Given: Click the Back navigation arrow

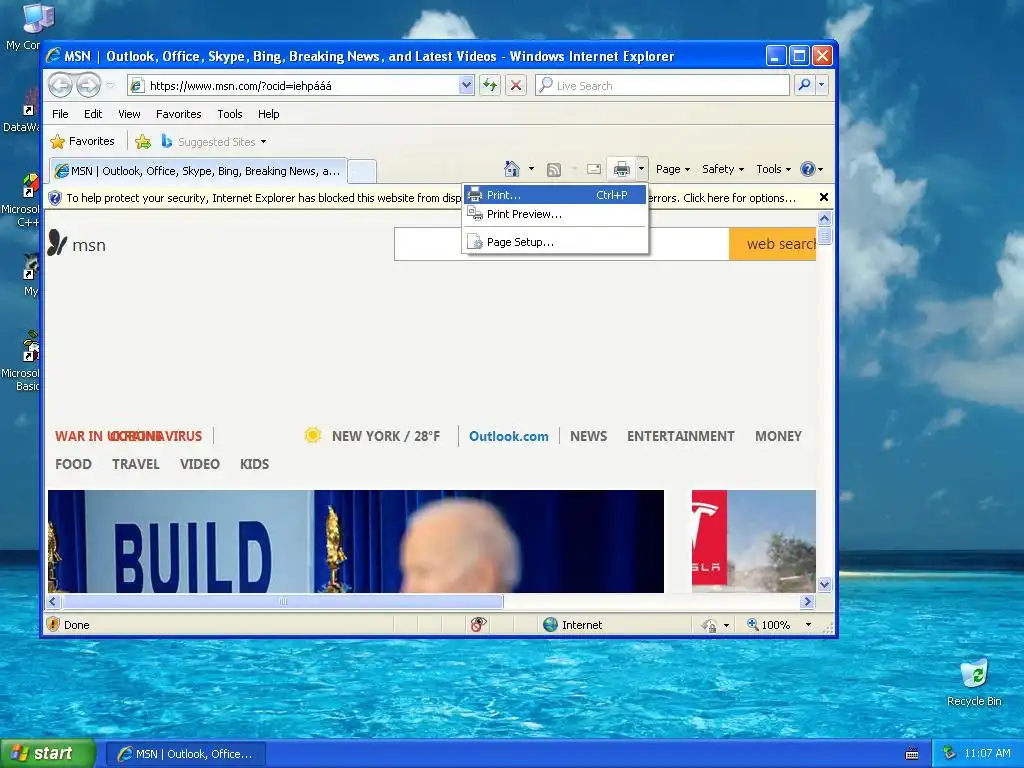Looking at the screenshot, I should click(x=61, y=85).
